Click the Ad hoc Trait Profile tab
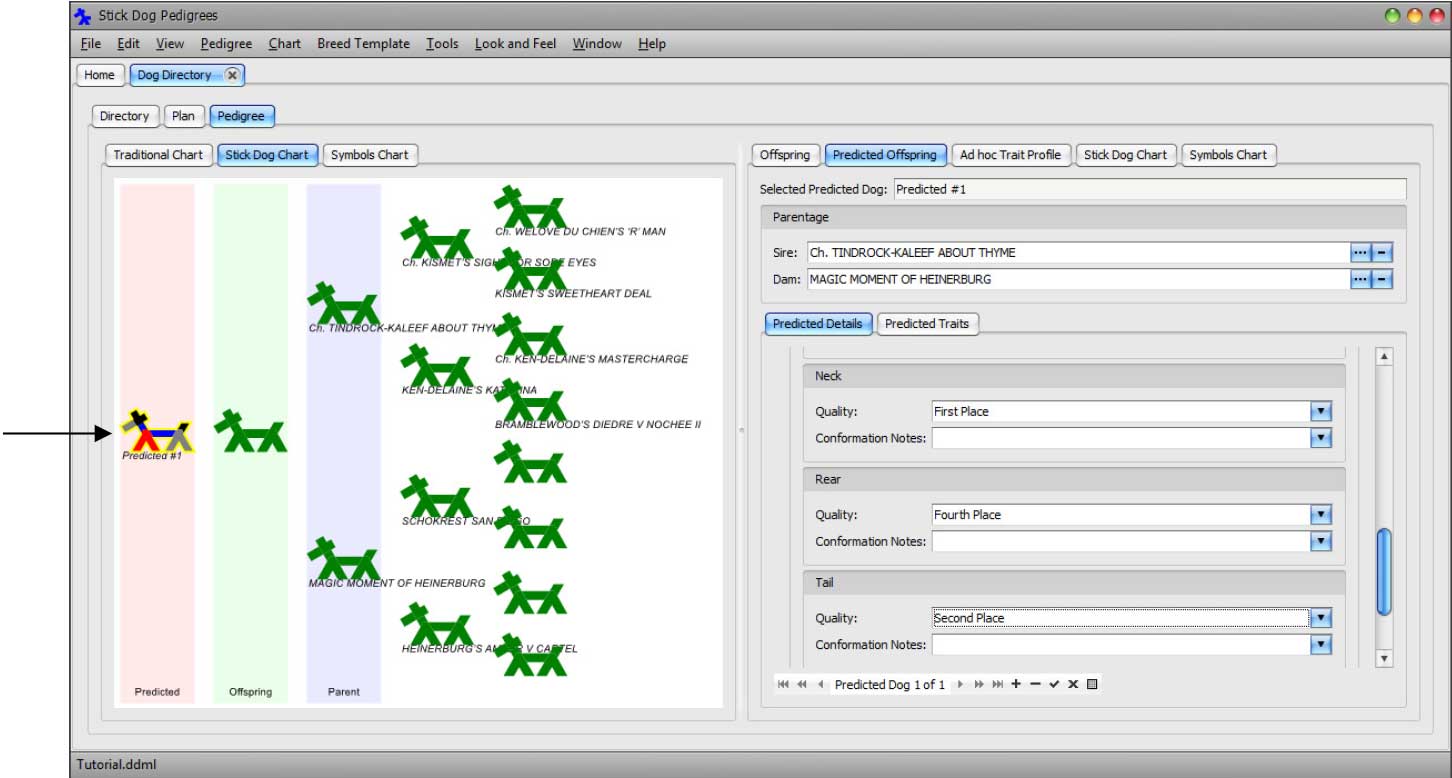This screenshot has width=1452, height=778. (x=1010, y=155)
